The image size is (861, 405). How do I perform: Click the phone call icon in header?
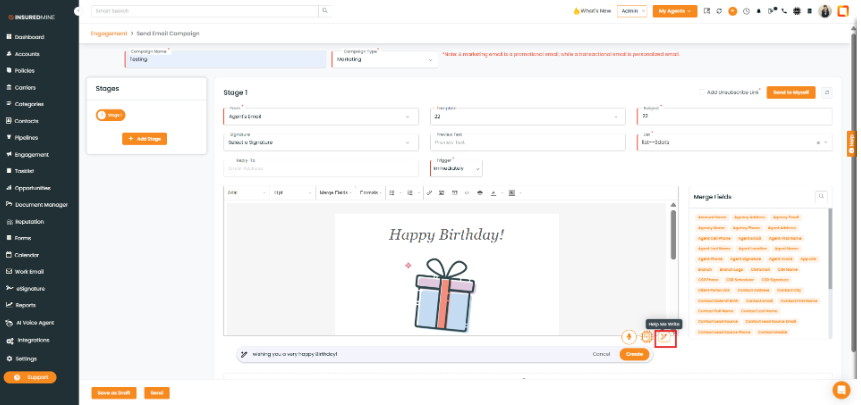click(x=783, y=11)
